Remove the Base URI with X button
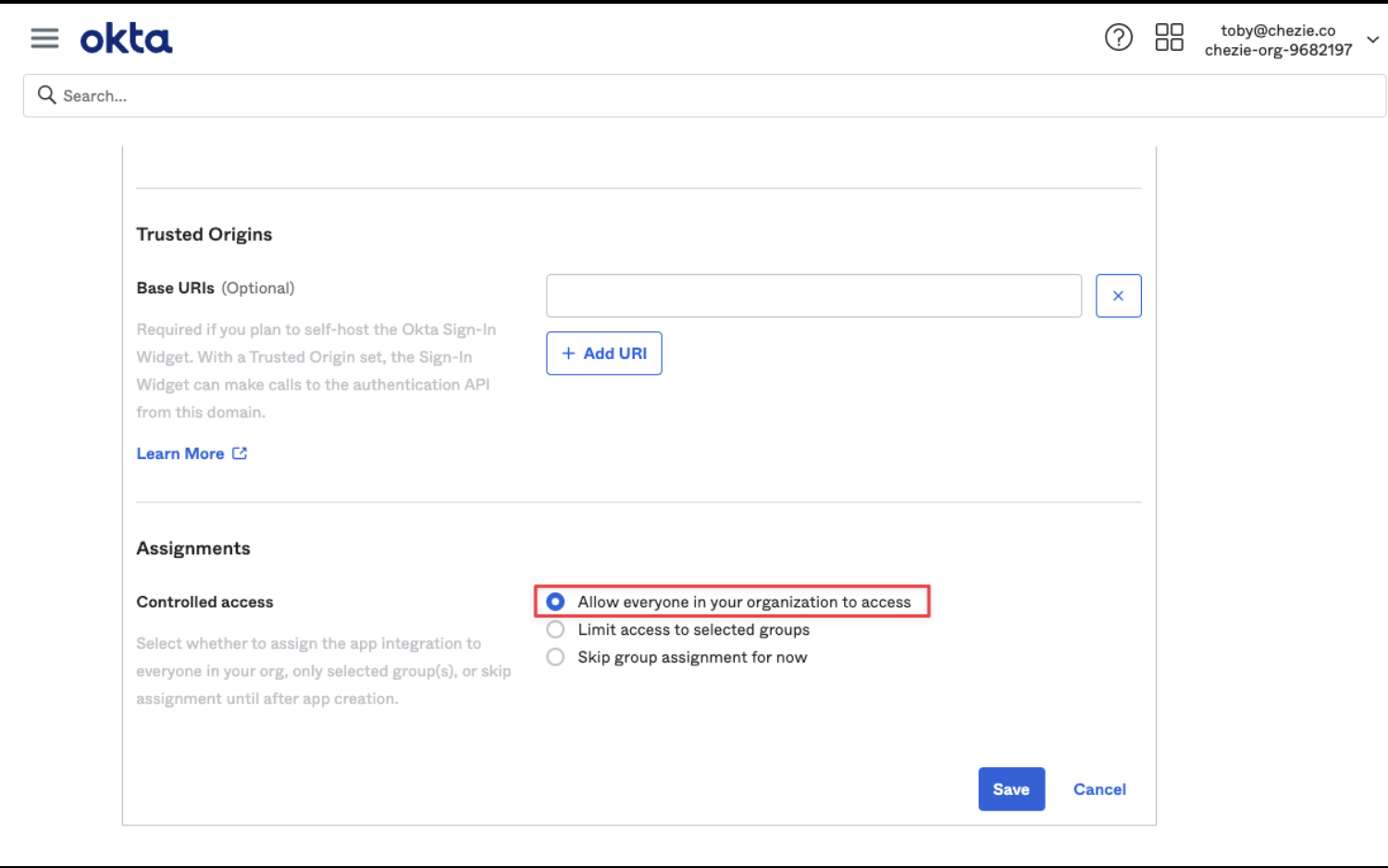 pos(1118,296)
